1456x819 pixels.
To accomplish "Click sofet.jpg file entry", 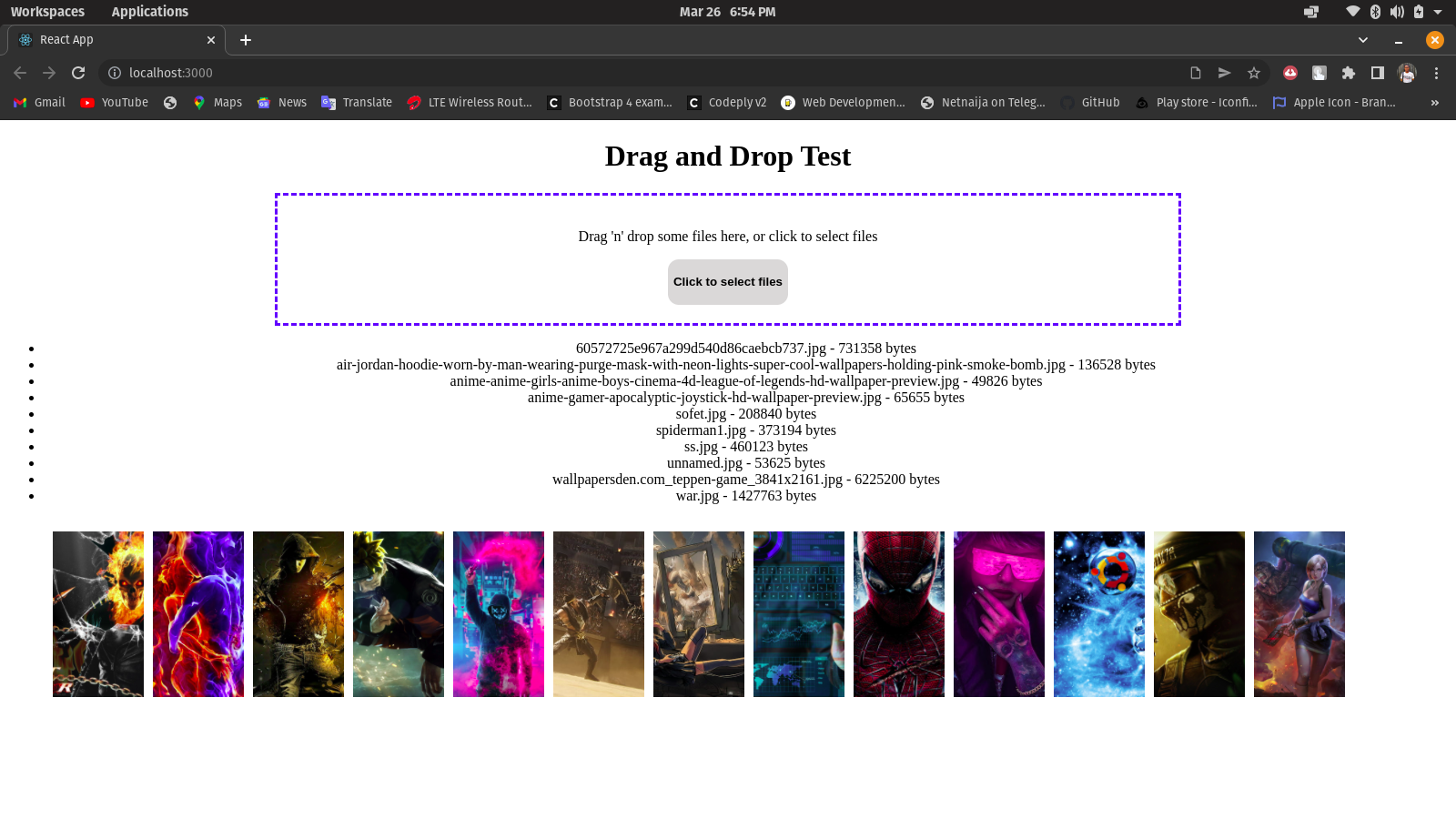I will 746,414.
